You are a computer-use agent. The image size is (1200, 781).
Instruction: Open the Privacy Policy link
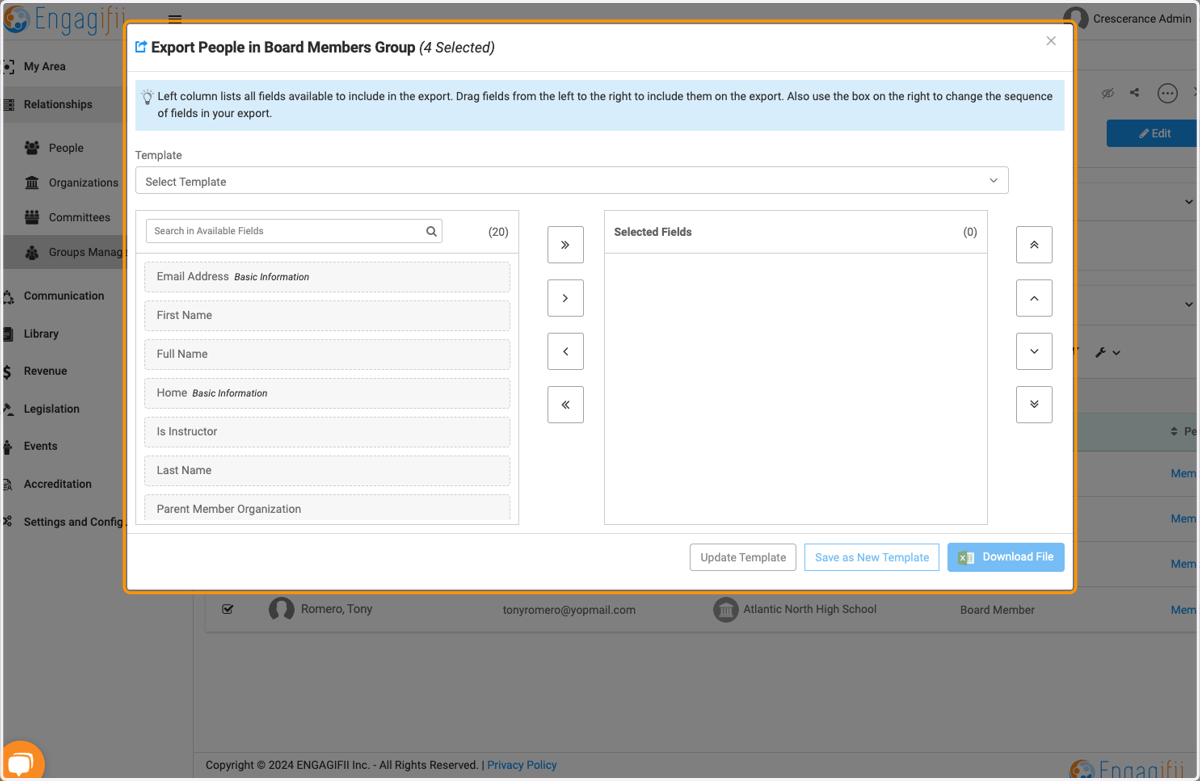522,765
